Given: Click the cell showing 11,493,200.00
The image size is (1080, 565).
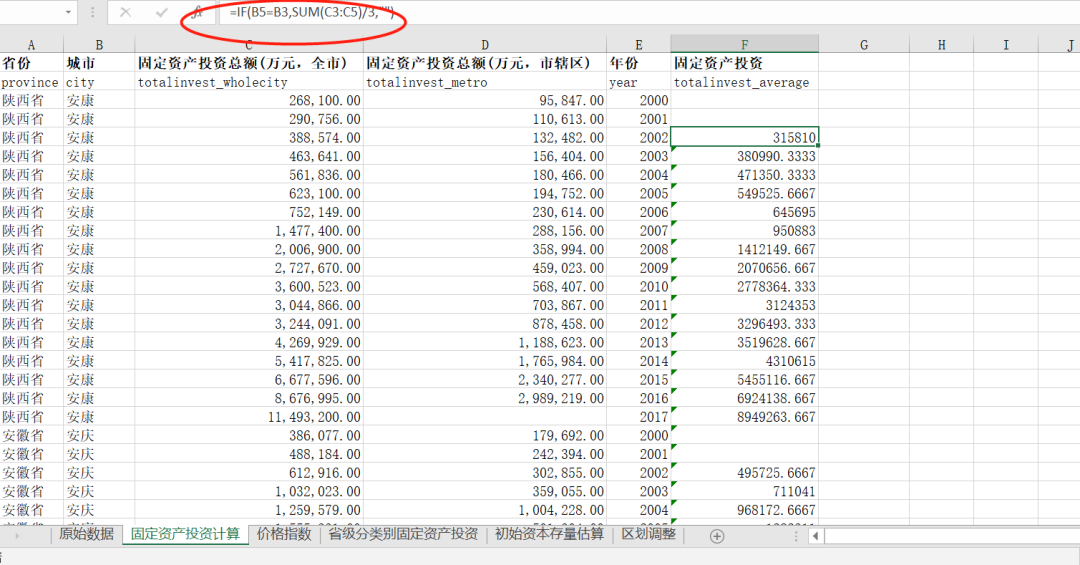Looking at the screenshot, I should pyautogui.click(x=249, y=417).
